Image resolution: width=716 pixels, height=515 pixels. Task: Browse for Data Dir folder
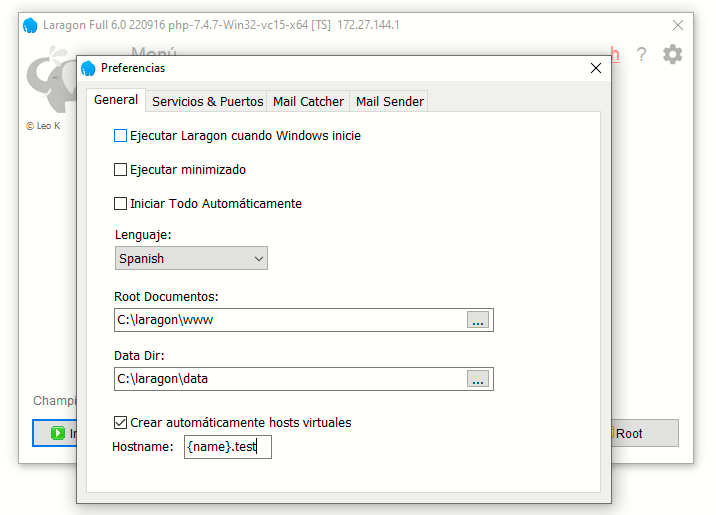478,379
